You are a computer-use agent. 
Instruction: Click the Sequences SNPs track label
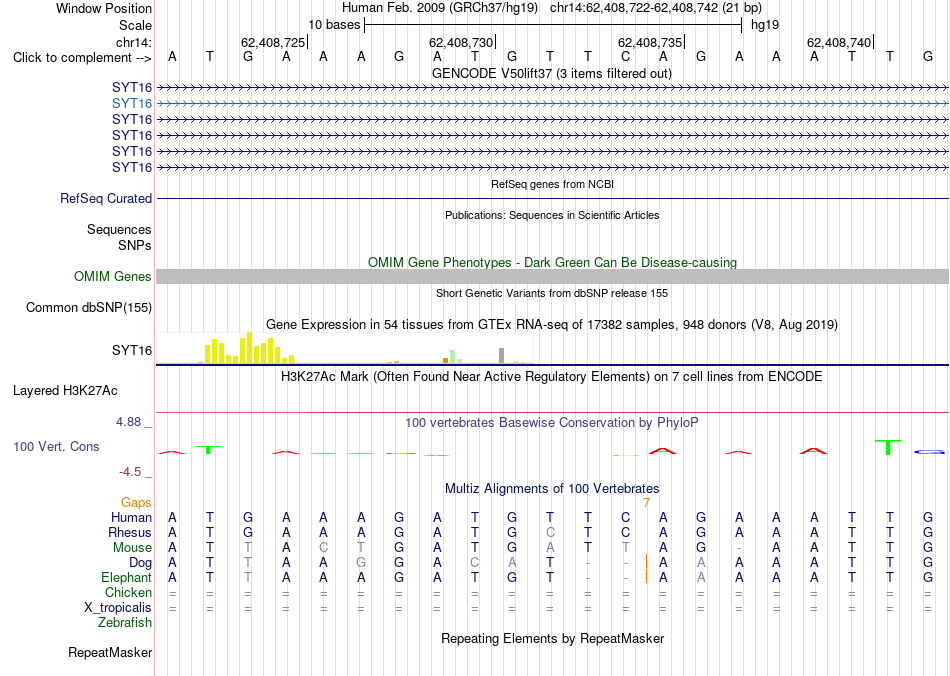119,237
